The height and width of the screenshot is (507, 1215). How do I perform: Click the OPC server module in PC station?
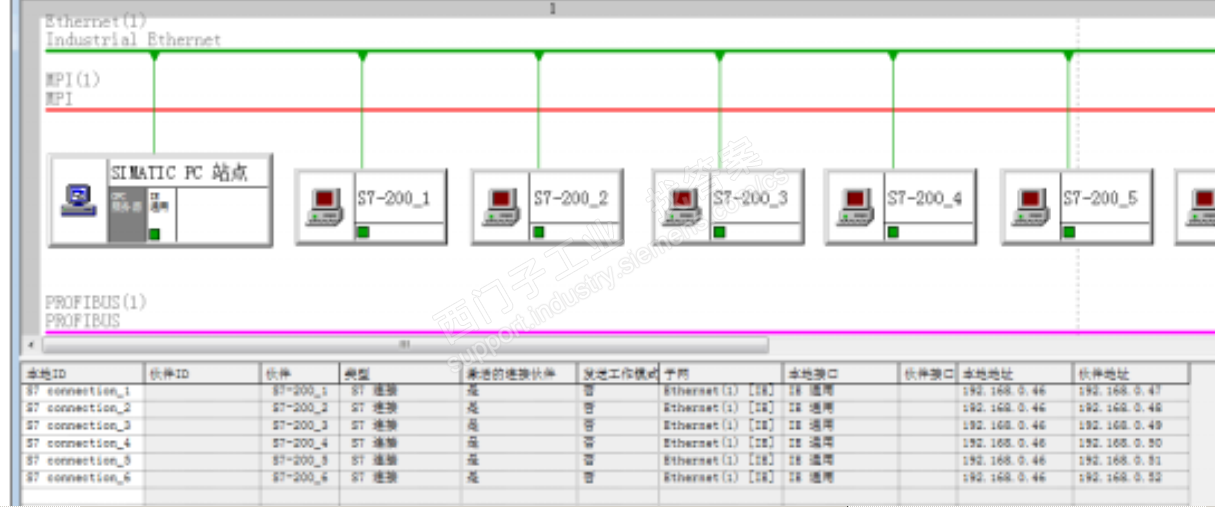pos(127,214)
